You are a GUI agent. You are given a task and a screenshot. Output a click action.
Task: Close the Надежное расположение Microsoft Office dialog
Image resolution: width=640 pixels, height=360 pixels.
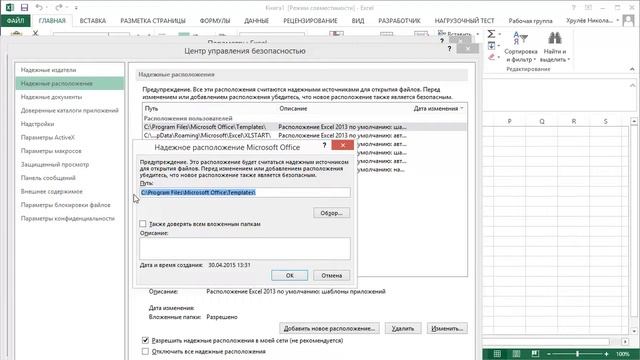342,145
